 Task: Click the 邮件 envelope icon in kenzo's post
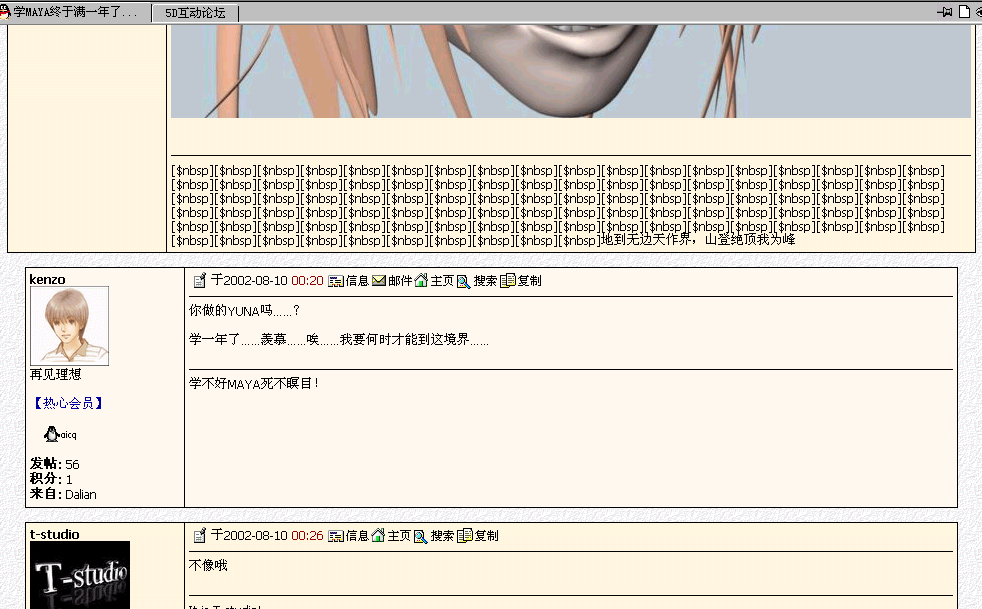[x=379, y=281]
